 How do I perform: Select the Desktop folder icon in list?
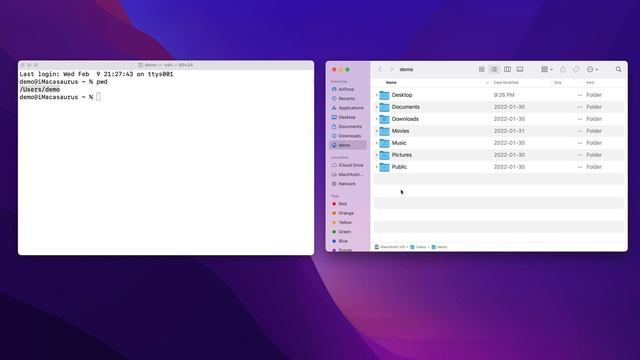384,95
